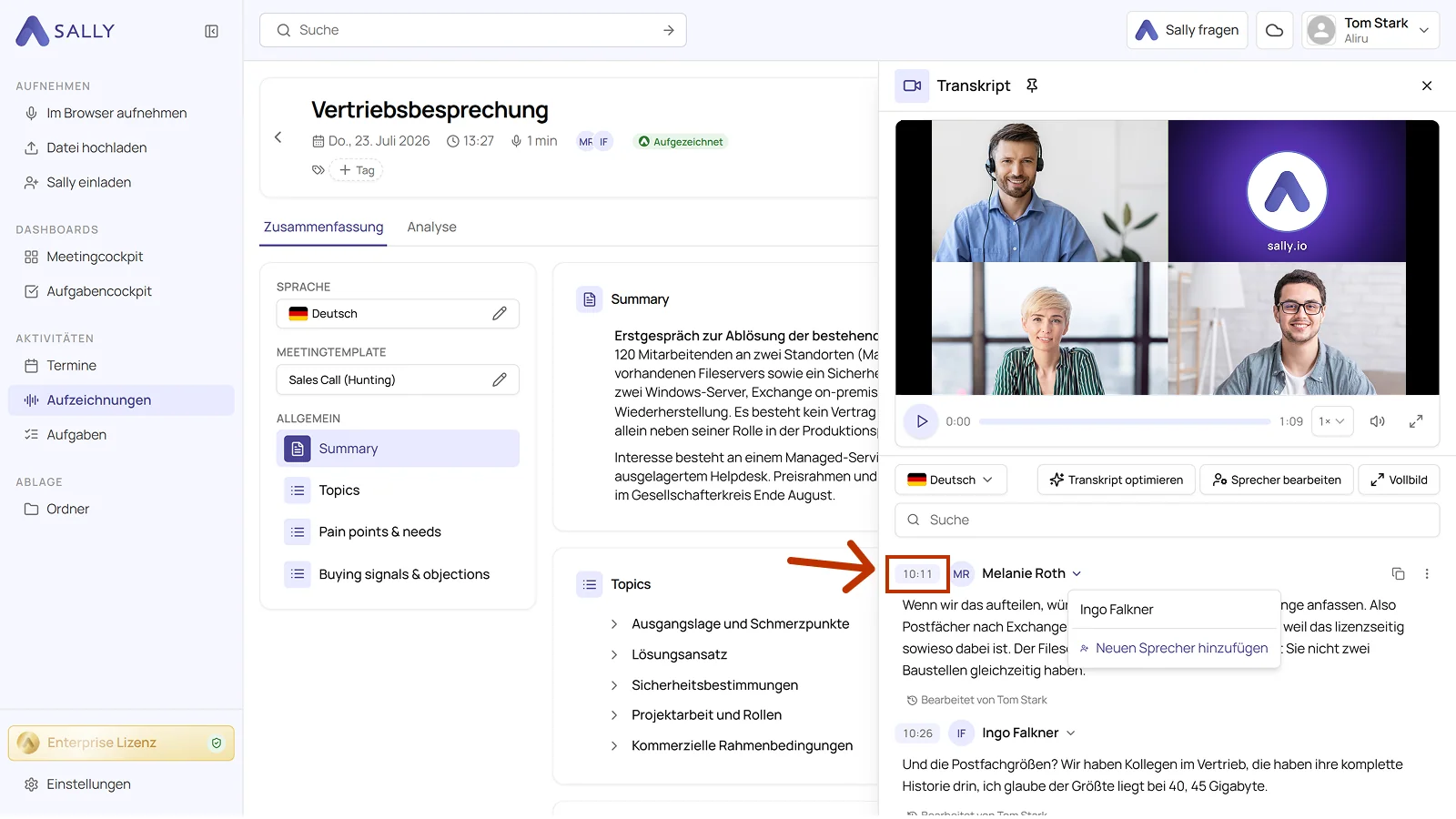This screenshot has height=819, width=1456.
Task: Choose Ingo Falkner in the speaker menu
Action: [1174, 610]
